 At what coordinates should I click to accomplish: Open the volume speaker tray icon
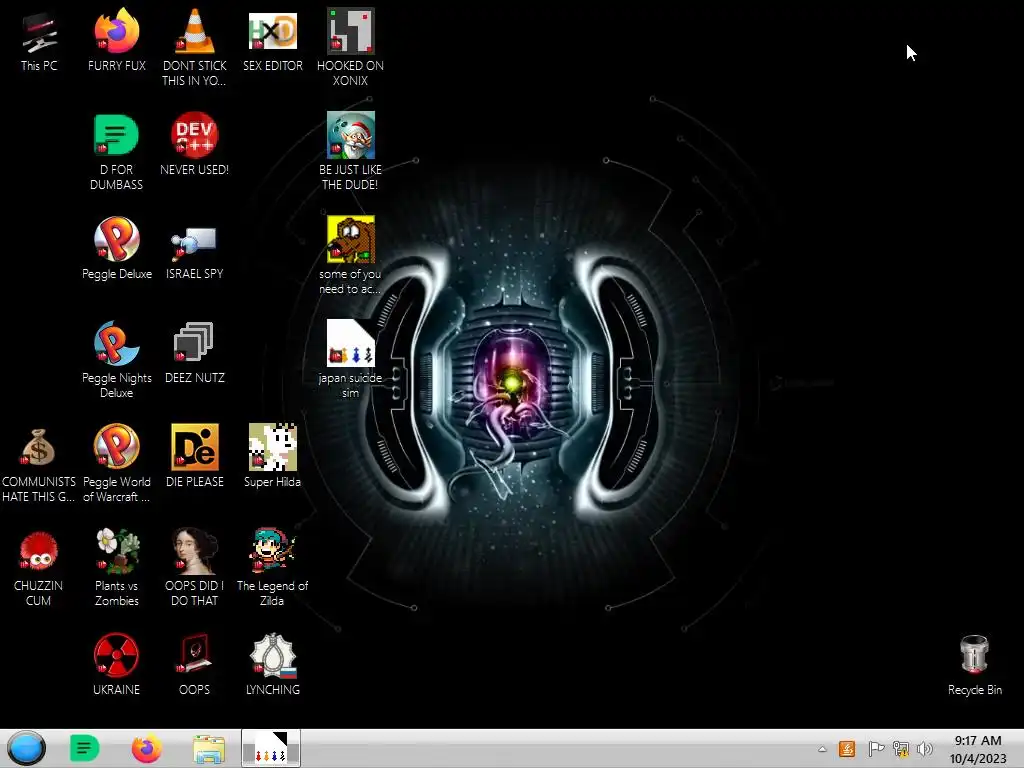coord(925,749)
